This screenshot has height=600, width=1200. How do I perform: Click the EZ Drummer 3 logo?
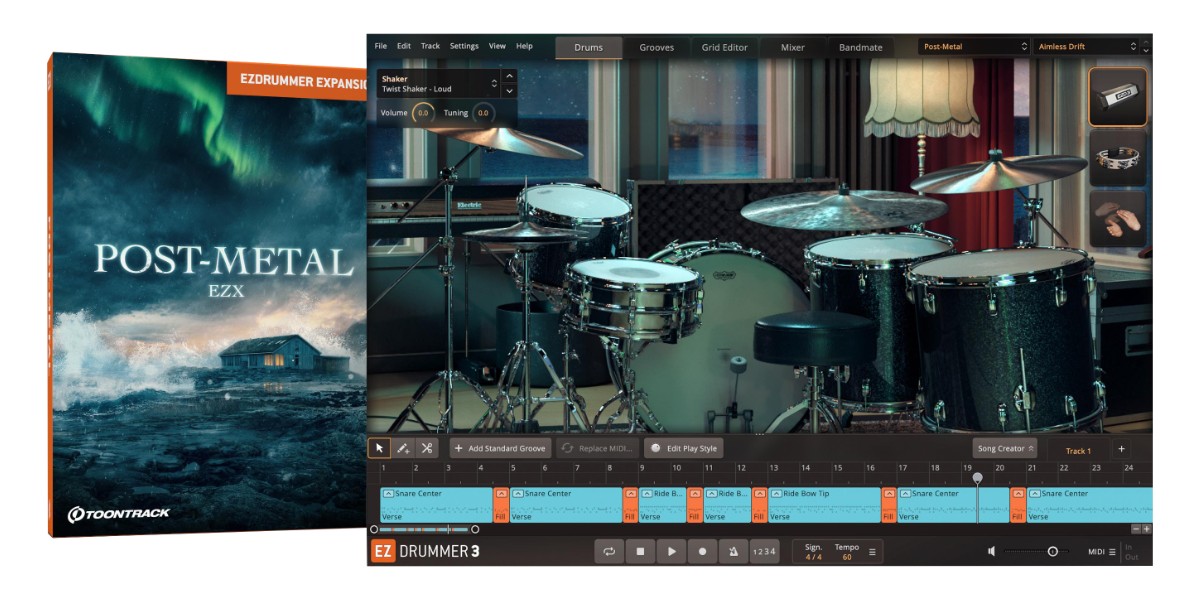pos(427,551)
